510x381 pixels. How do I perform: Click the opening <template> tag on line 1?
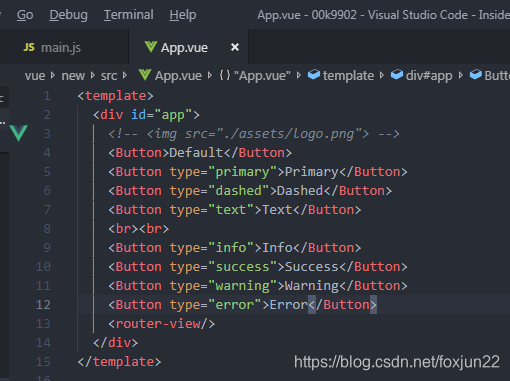pos(115,96)
